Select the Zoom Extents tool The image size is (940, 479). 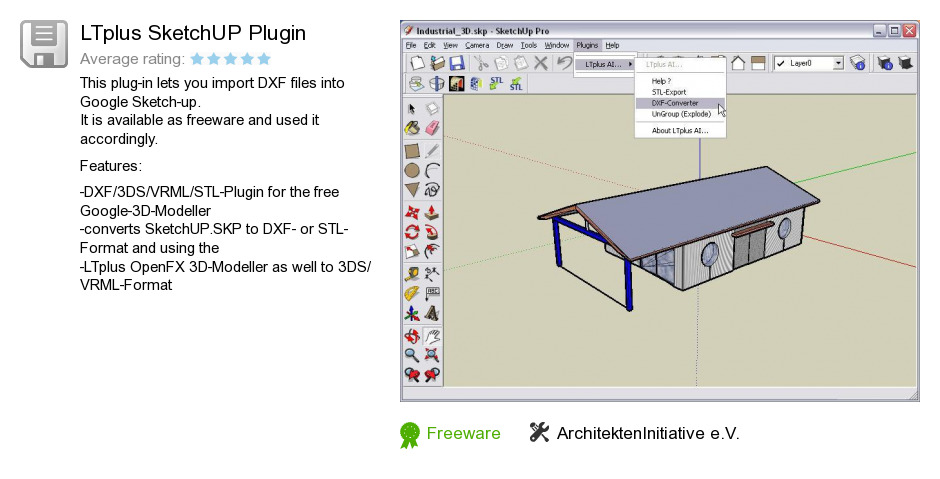coord(432,356)
